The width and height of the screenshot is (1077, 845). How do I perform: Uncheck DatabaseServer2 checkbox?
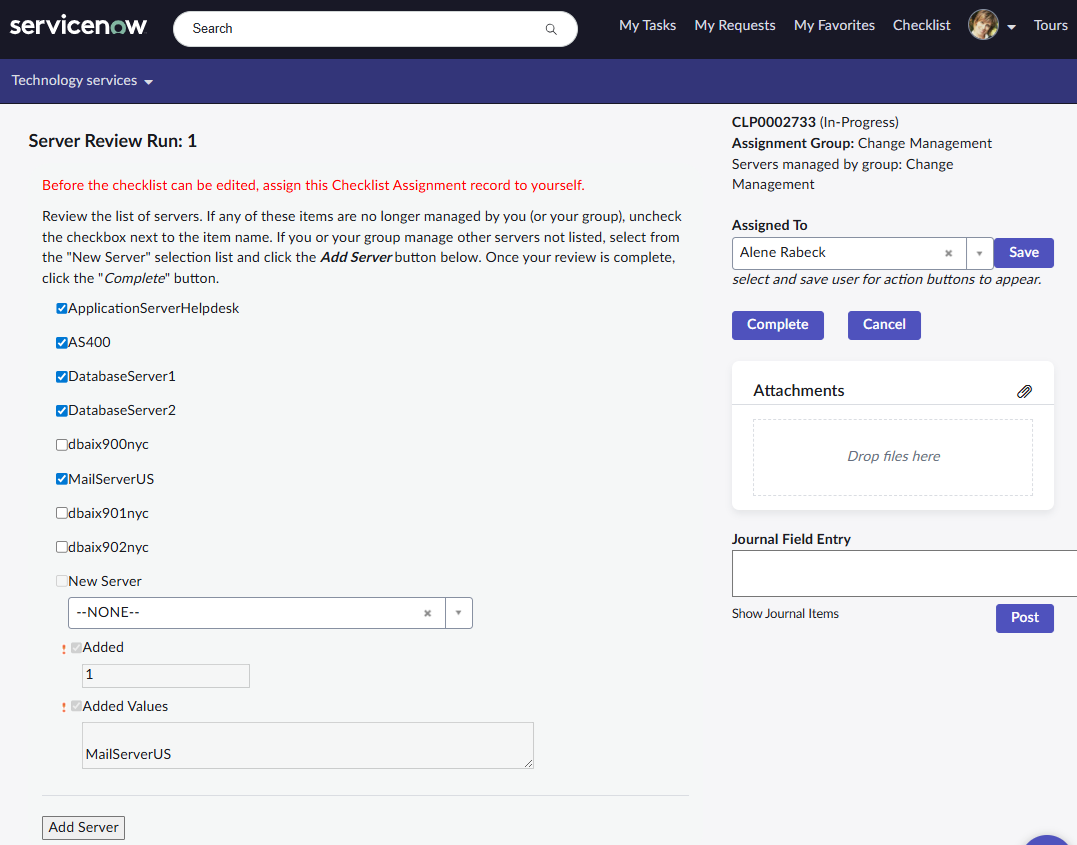point(62,411)
